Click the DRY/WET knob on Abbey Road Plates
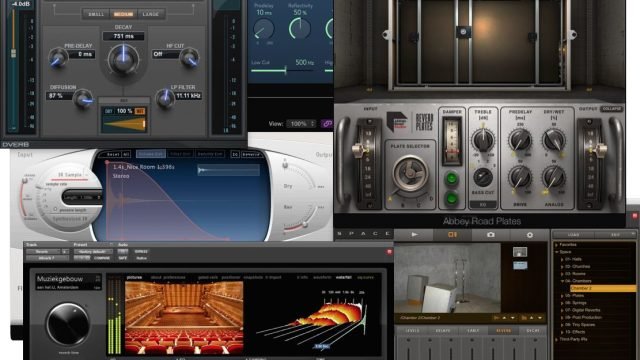The width and height of the screenshot is (640, 360). pyautogui.click(x=554, y=140)
